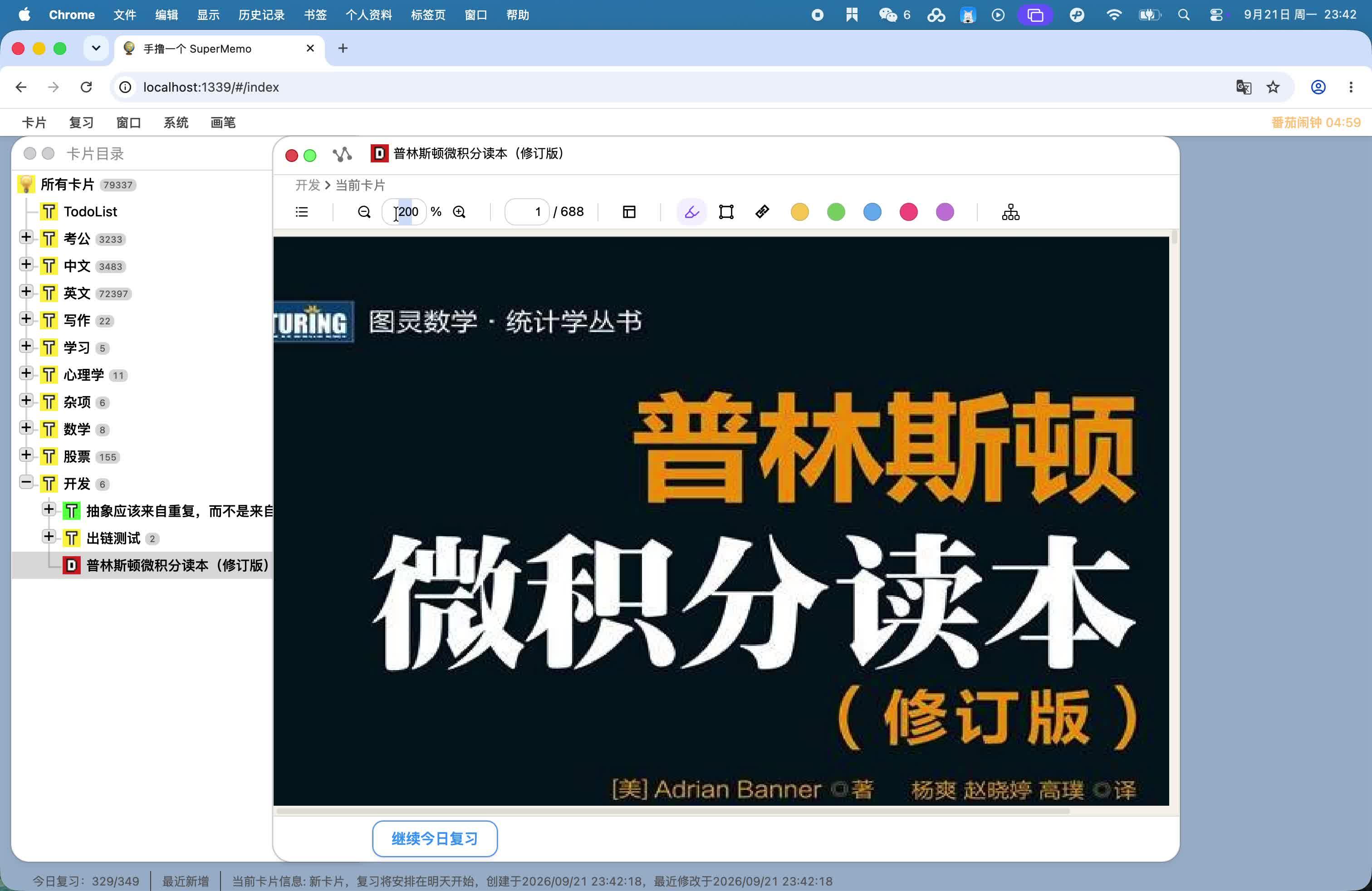Expand the 出链测试 tree node
The image size is (1372, 891).
pos(49,537)
